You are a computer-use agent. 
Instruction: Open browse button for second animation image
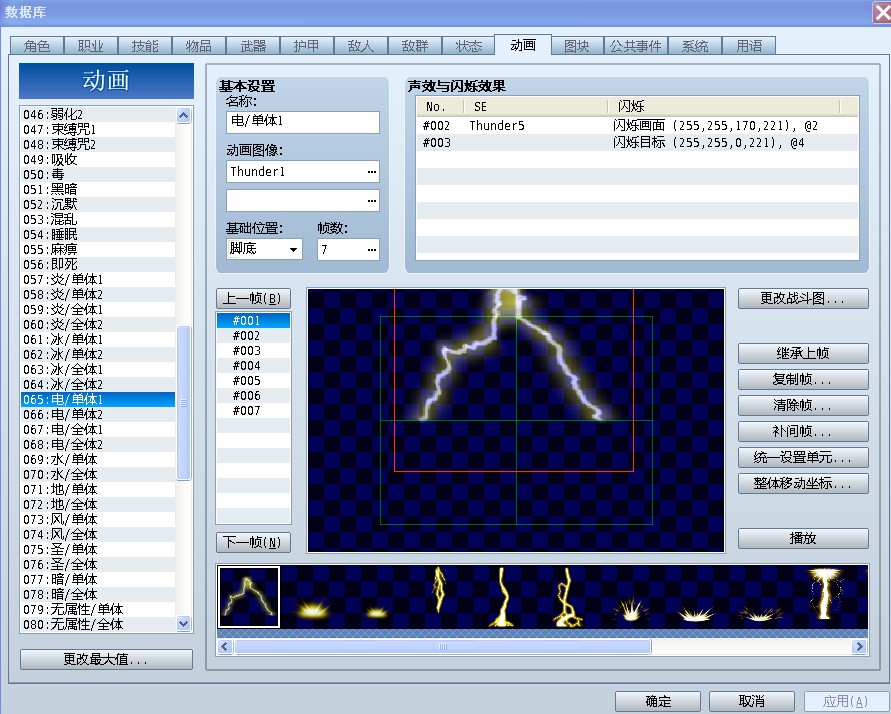tap(372, 201)
